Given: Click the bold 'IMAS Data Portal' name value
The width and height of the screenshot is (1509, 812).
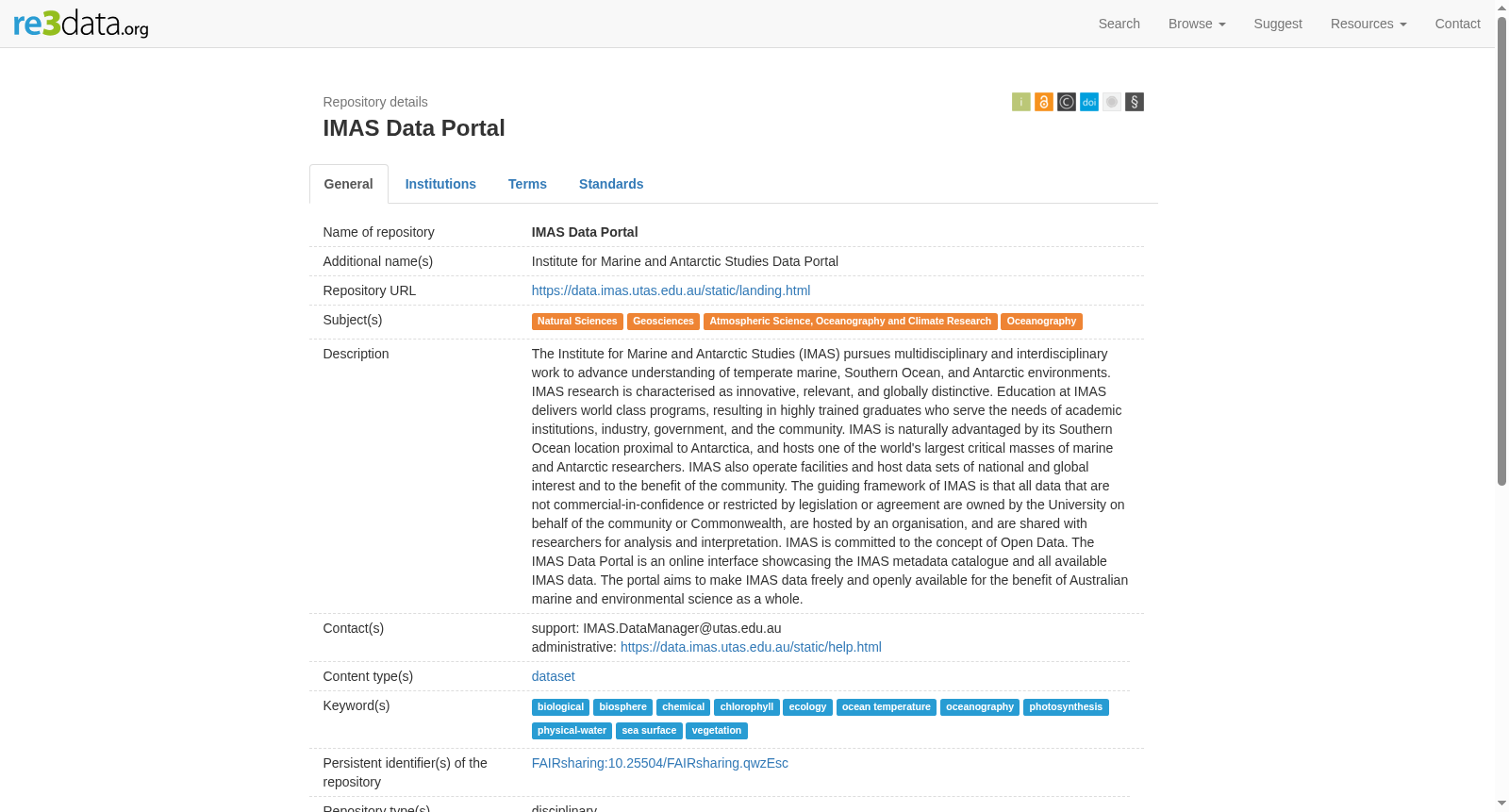Looking at the screenshot, I should (x=585, y=232).
